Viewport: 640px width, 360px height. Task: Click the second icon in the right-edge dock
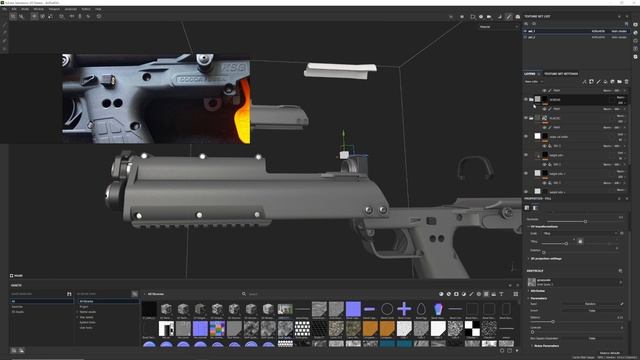(636, 33)
